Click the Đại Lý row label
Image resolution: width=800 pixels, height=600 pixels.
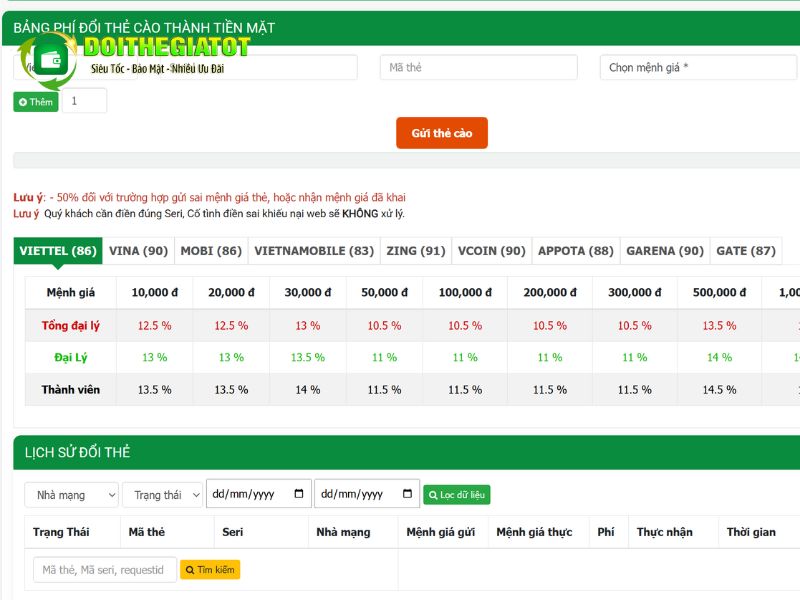[x=70, y=357]
